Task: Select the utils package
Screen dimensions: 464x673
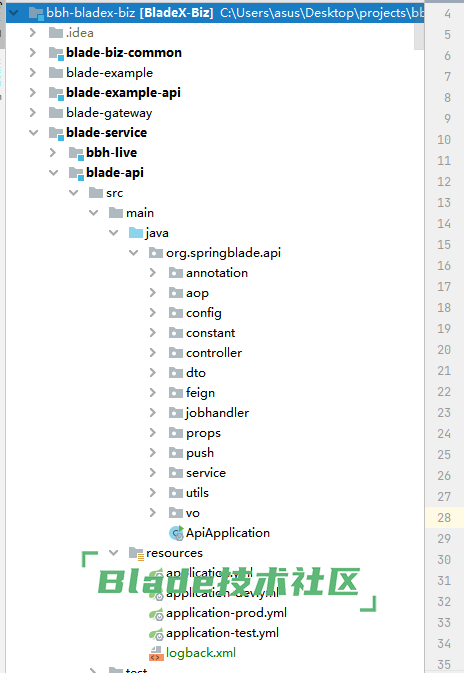Action: pyautogui.click(x=197, y=493)
